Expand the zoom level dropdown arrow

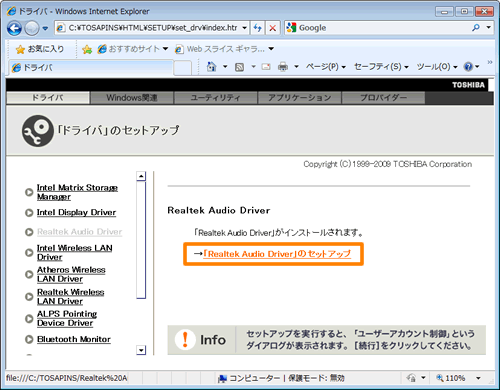click(478, 378)
